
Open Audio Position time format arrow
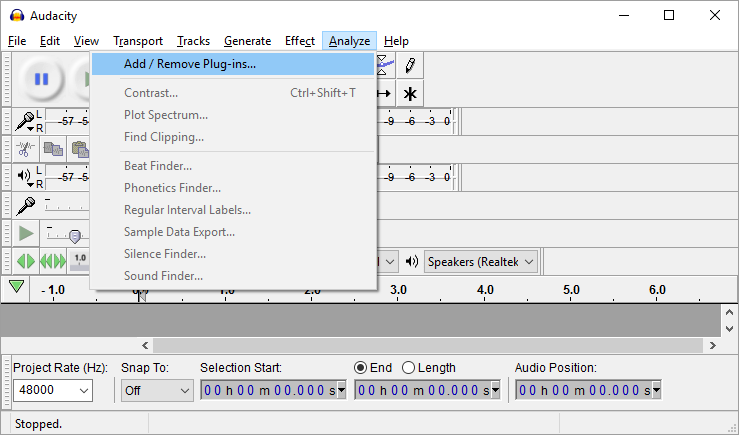pyautogui.click(x=656, y=390)
